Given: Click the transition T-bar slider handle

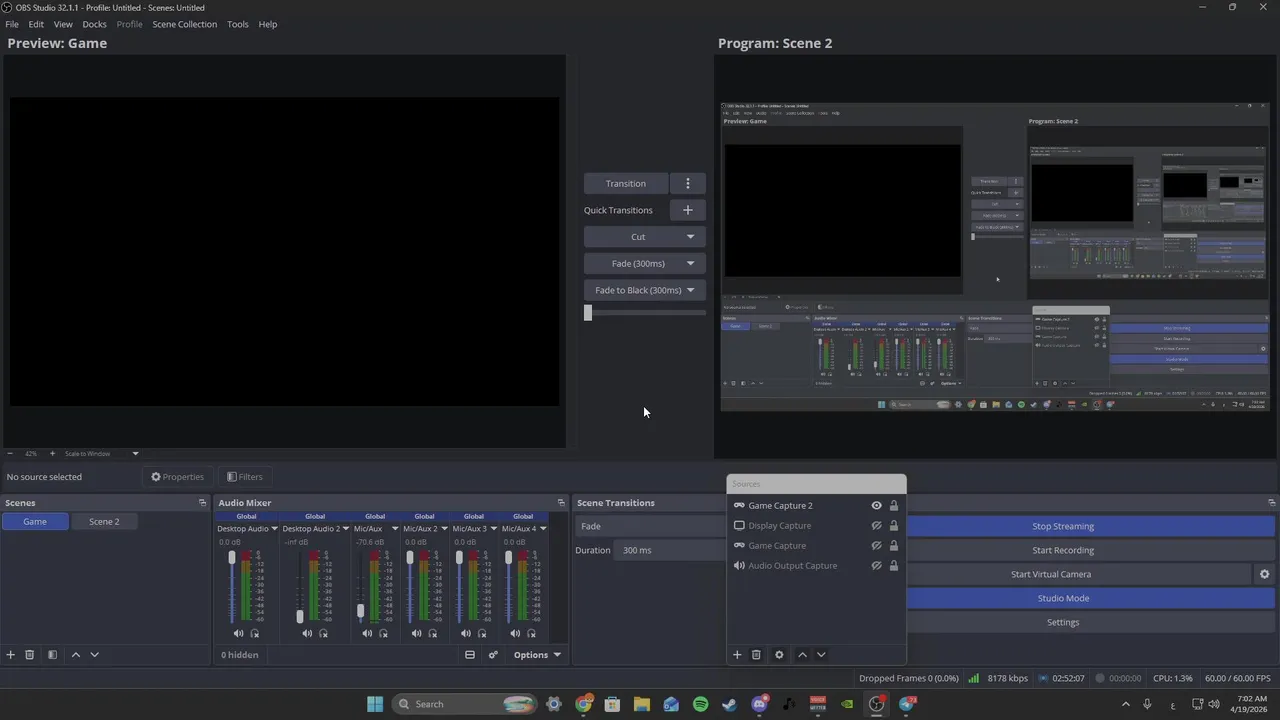Looking at the screenshot, I should pyautogui.click(x=588, y=313).
